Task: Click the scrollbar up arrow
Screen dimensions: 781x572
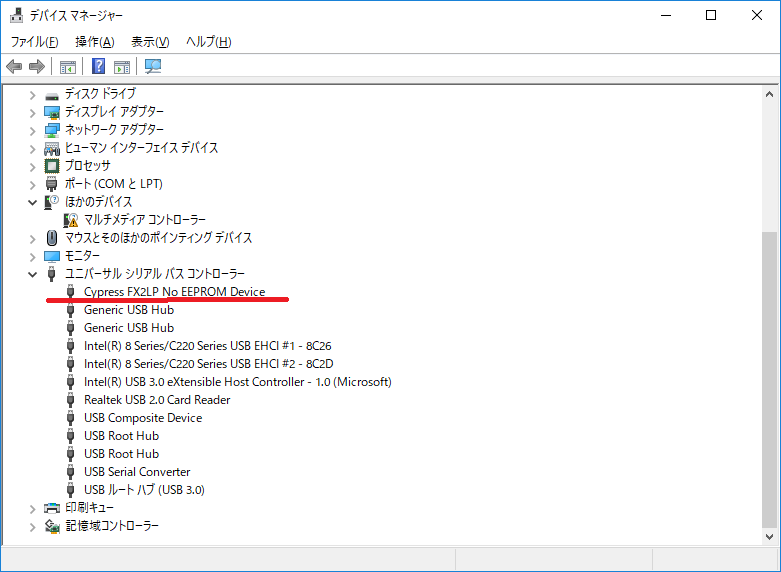Action: click(769, 94)
